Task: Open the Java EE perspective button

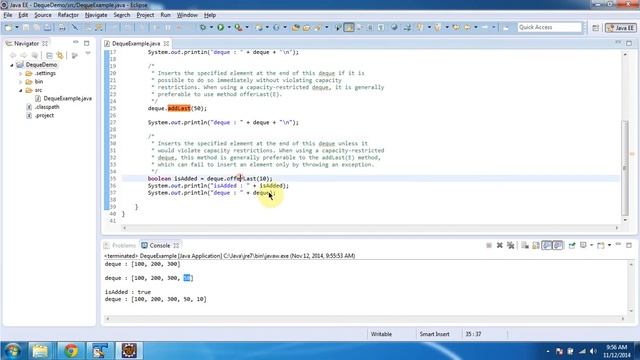Action: point(620,28)
